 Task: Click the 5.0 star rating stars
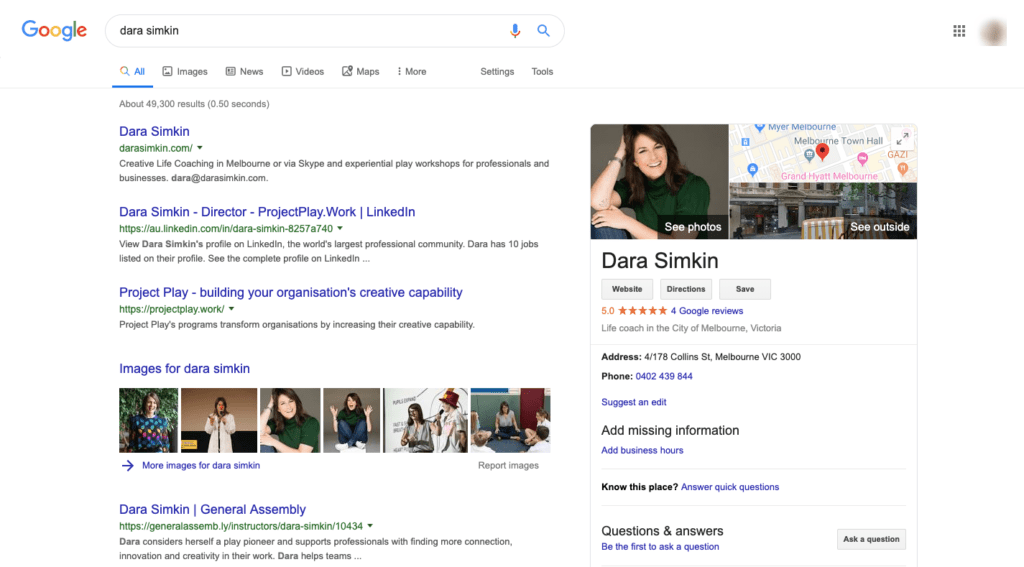(643, 311)
